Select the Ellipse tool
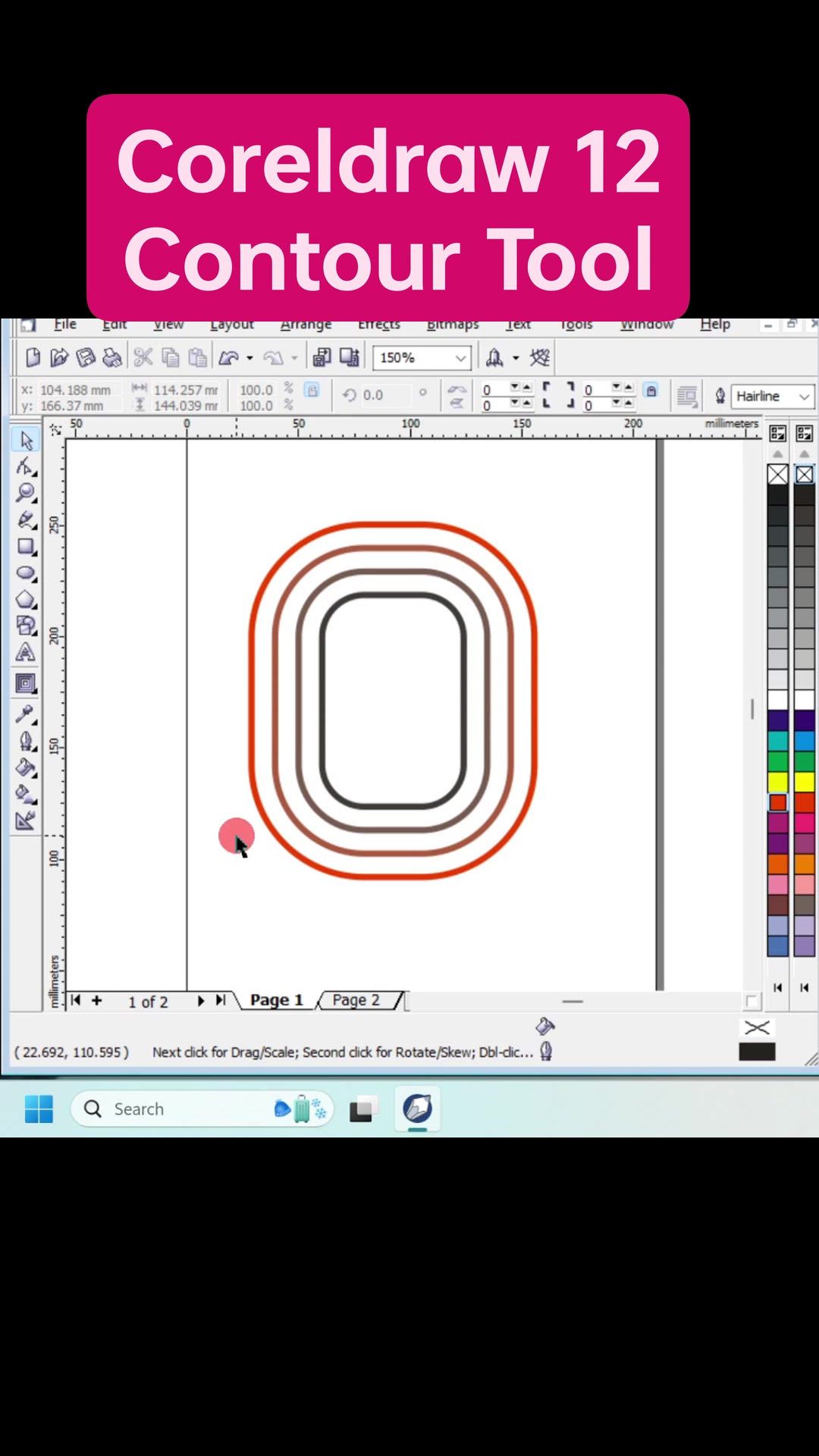Image resolution: width=819 pixels, height=1456 pixels. coord(26,573)
